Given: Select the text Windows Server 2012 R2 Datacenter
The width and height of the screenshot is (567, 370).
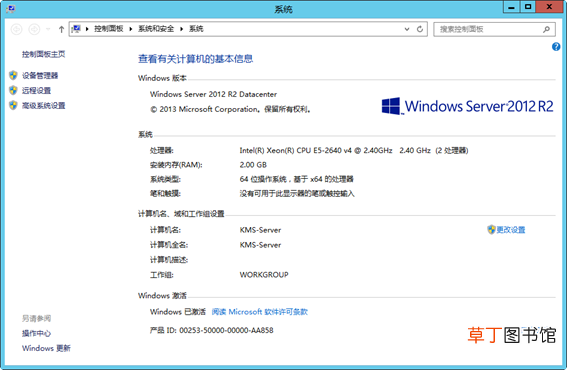Looking at the screenshot, I should click(x=213, y=94).
